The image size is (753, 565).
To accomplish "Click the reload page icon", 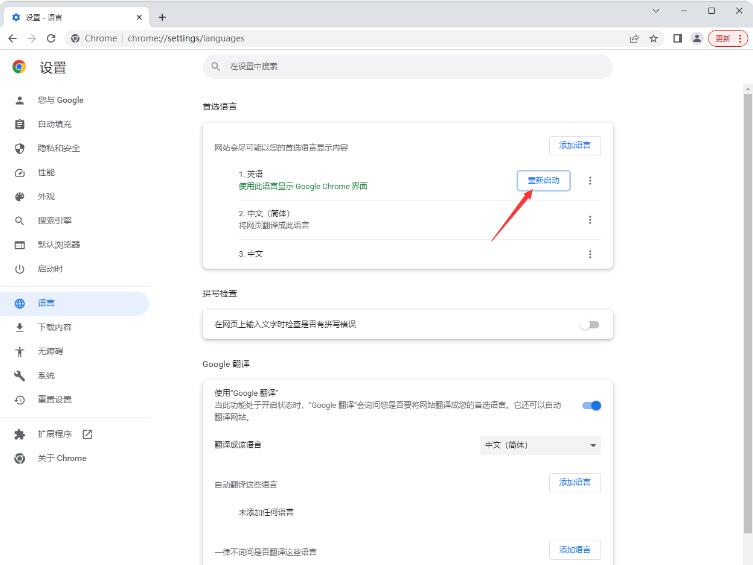I will [51, 38].
